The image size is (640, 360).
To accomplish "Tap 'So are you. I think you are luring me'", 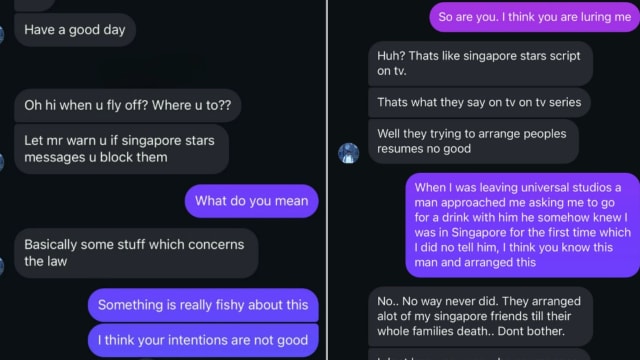I will pyautogui.click(x=534, y=17).
